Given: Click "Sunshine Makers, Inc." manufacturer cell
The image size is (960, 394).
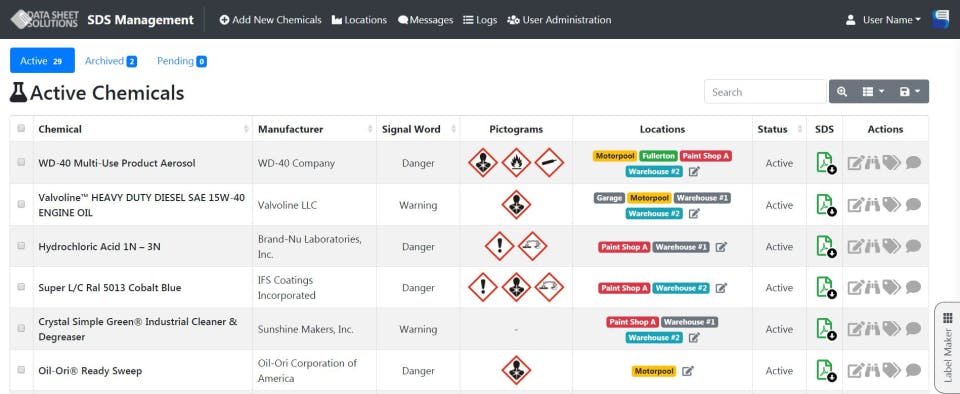Looking at the screenshot, I should tap(306, 329).
